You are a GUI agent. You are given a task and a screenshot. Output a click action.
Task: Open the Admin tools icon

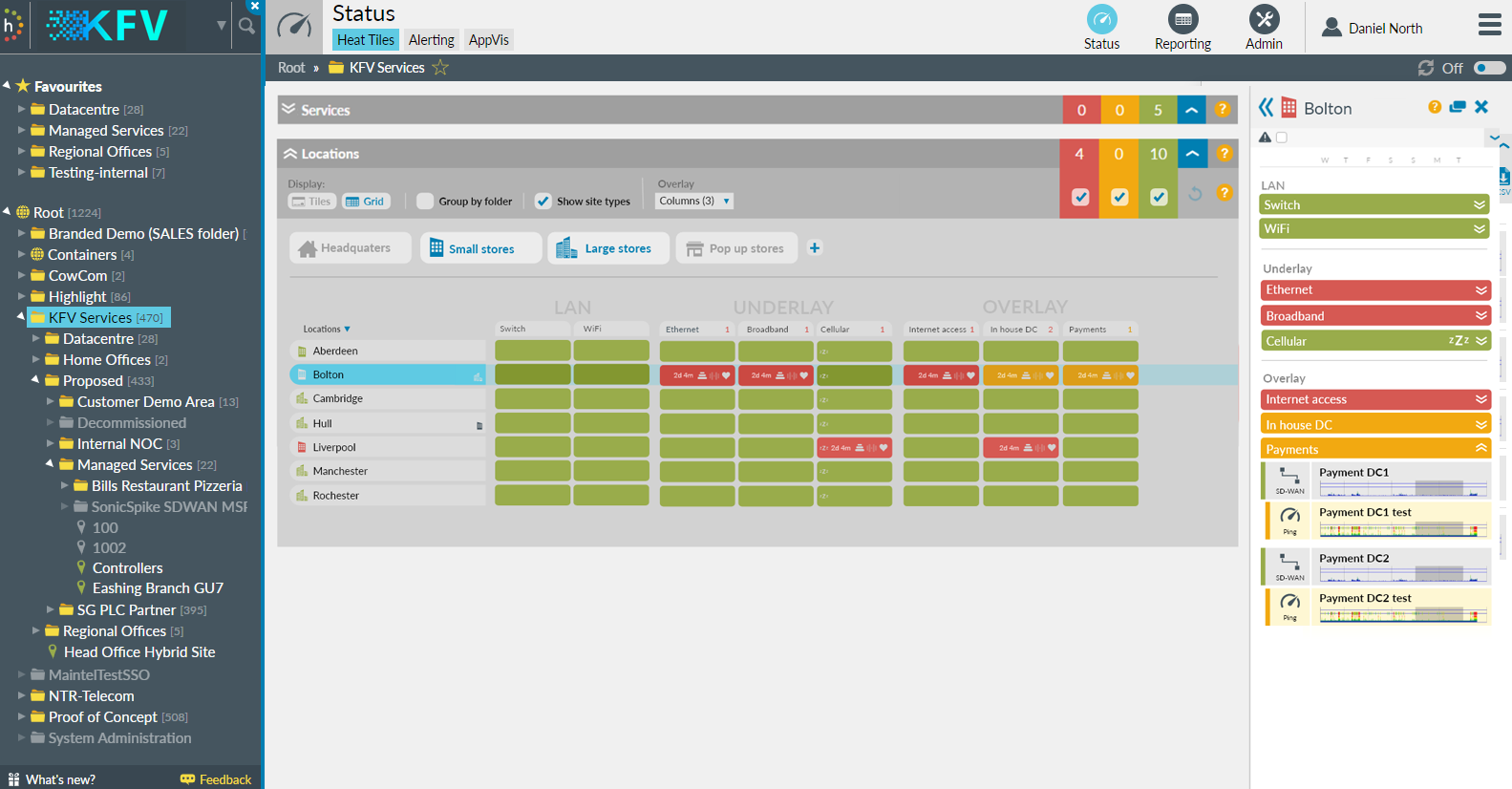coord(1264,20)
